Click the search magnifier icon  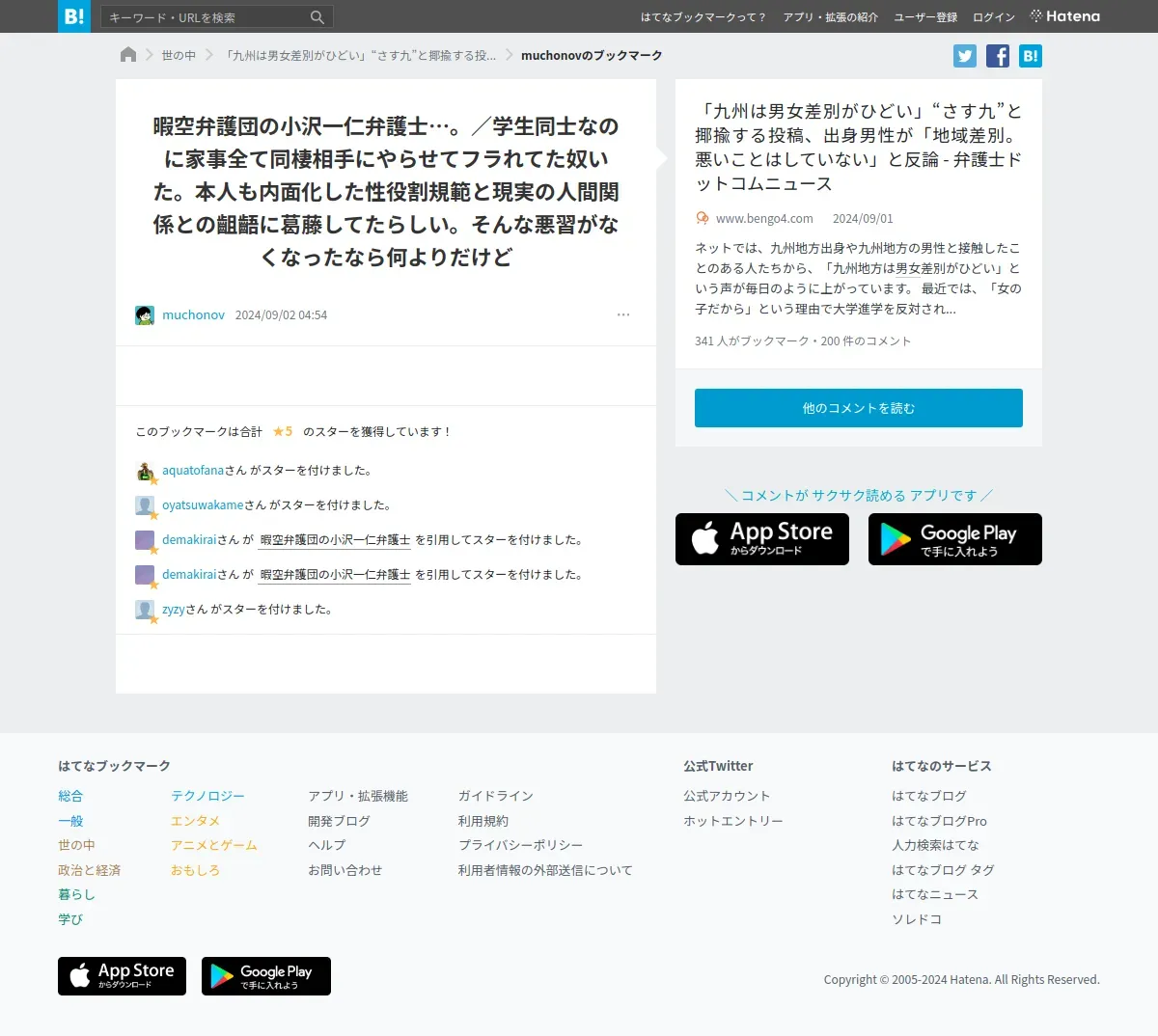pyautogui.click(x=317, y=17)
